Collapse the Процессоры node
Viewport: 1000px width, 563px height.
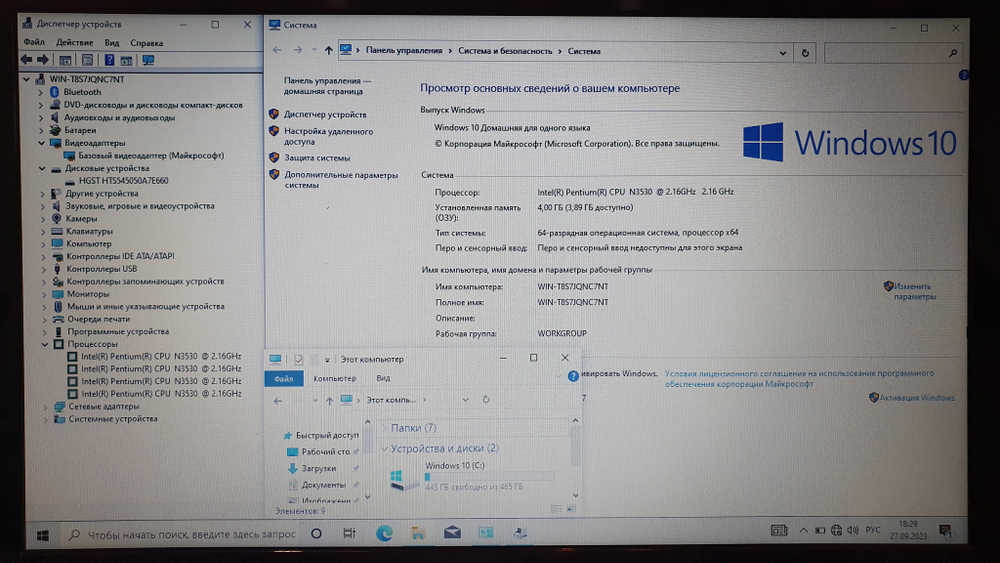coord(45,344)
